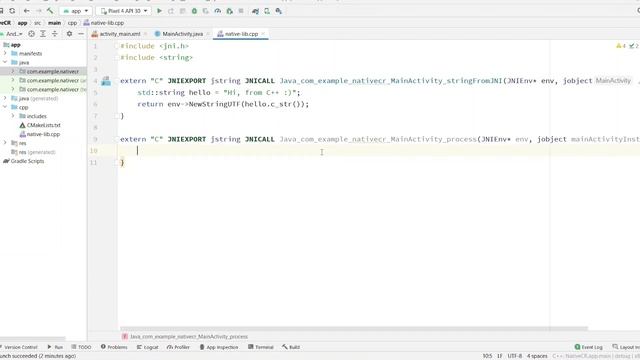Select res (generated) in the project tree
640x360 pixels.
pos(33,152)
